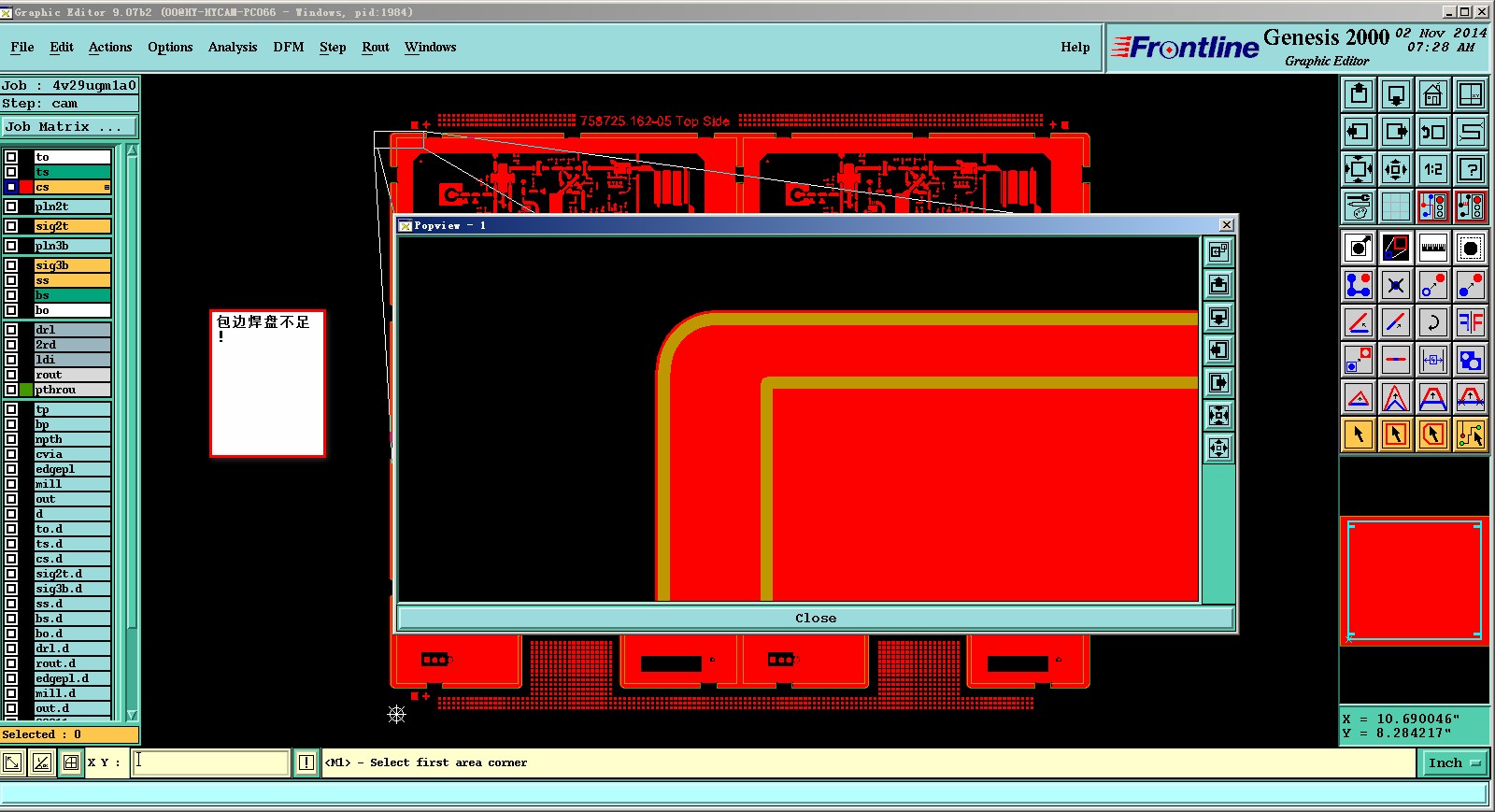This screenshot has height=812, width=1495.
Task: Click layer list scrollbar up arrow
Action: pos(132,151)
